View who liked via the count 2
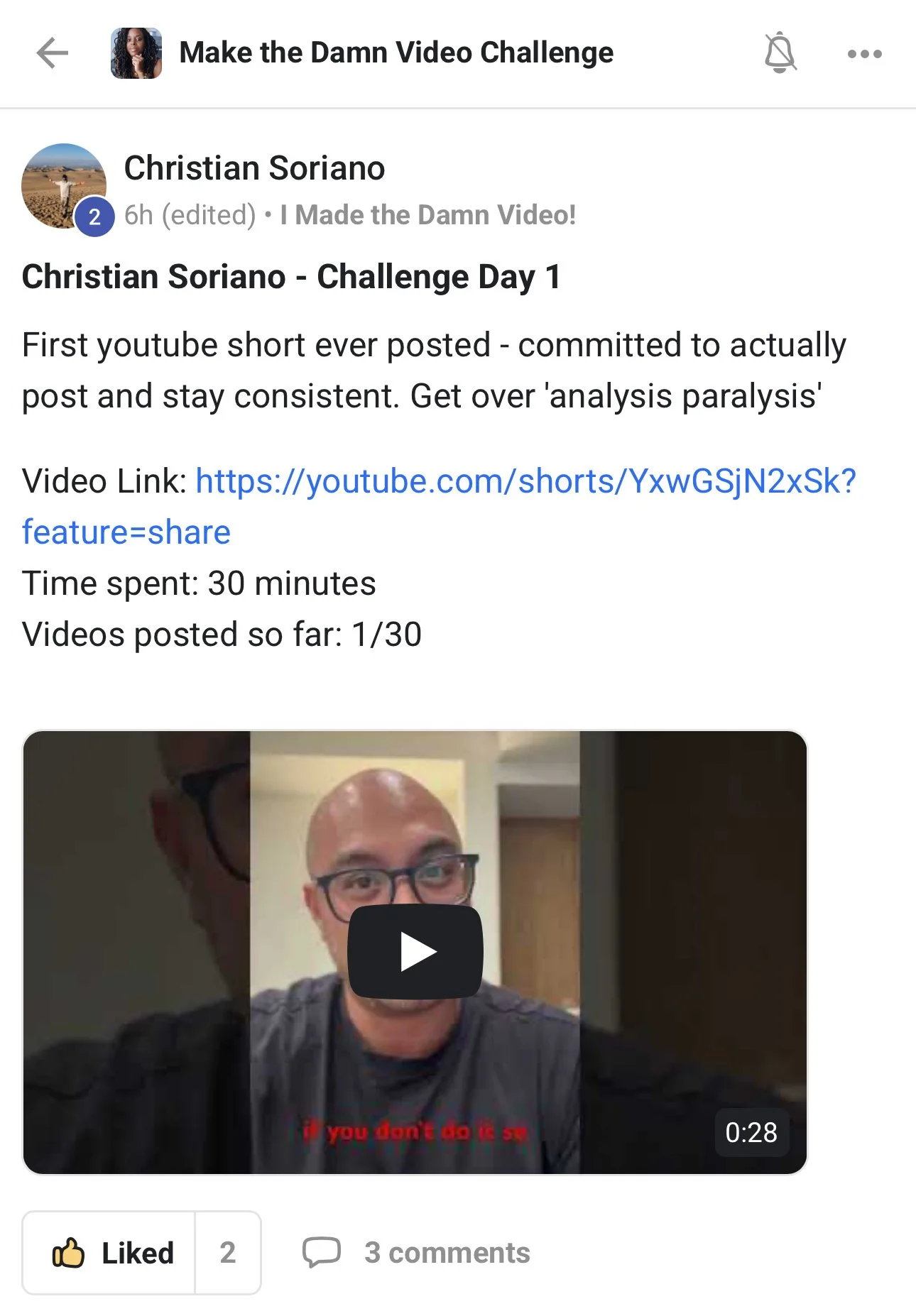 [x=227, y=1253]
